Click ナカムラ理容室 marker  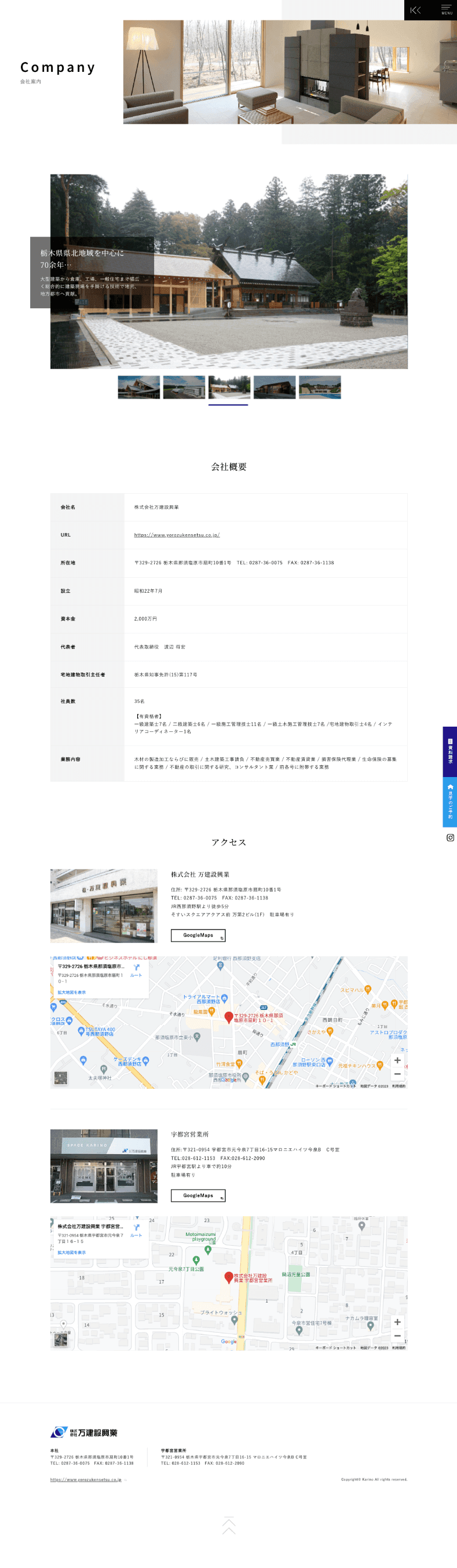(x=370, y=1326)
